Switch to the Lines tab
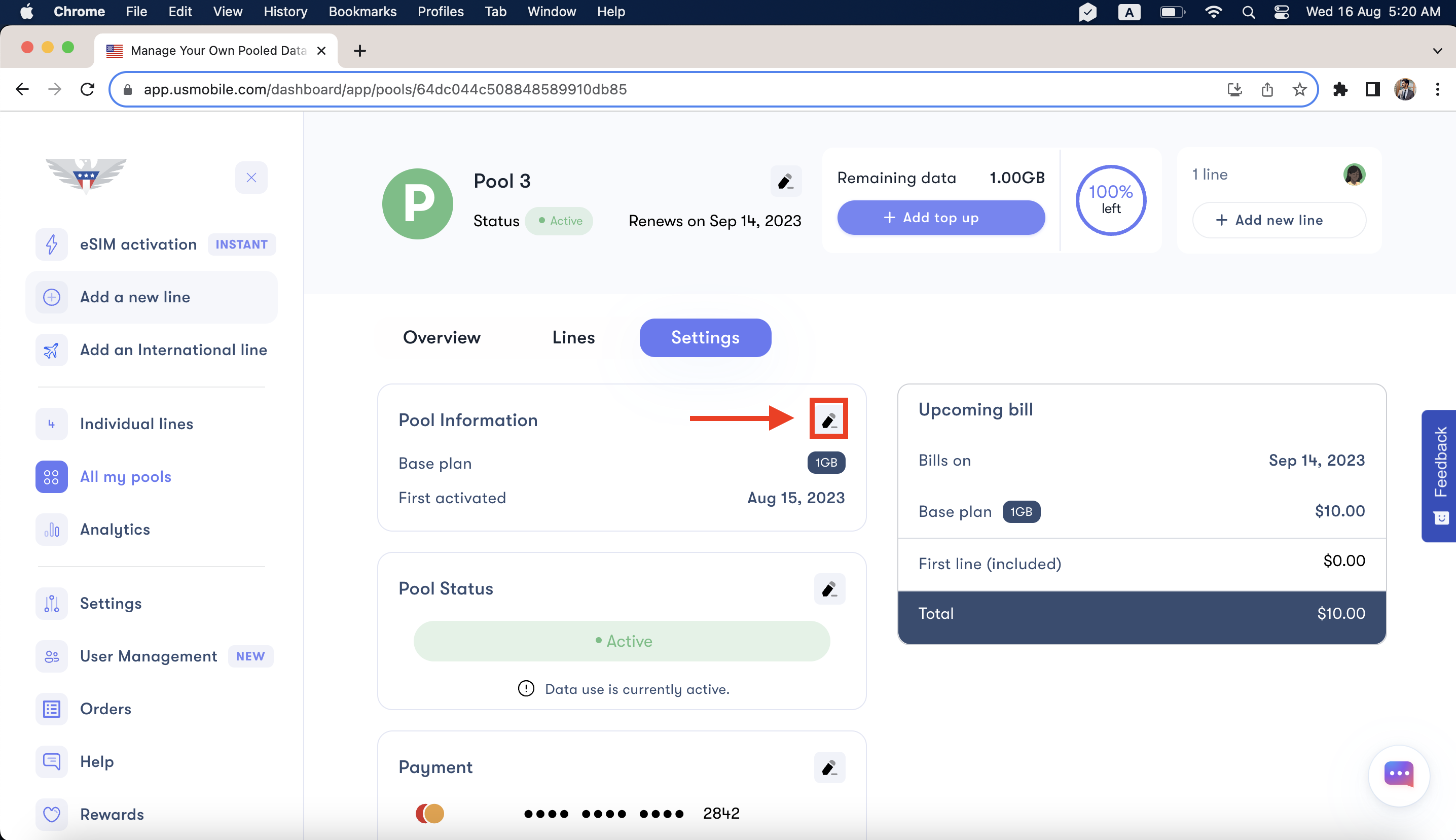Screen dimensions: 1456x840 click(x=573, y=337)
